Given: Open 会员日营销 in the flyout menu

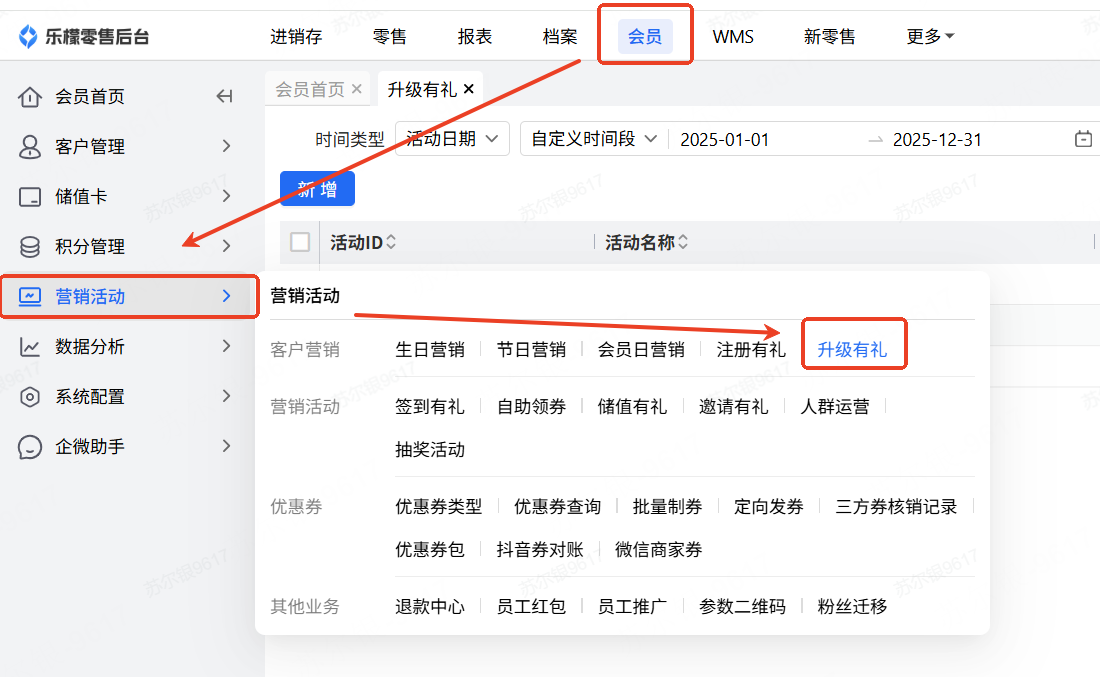Looking at the screenshot, I should (x=641, y=349).
